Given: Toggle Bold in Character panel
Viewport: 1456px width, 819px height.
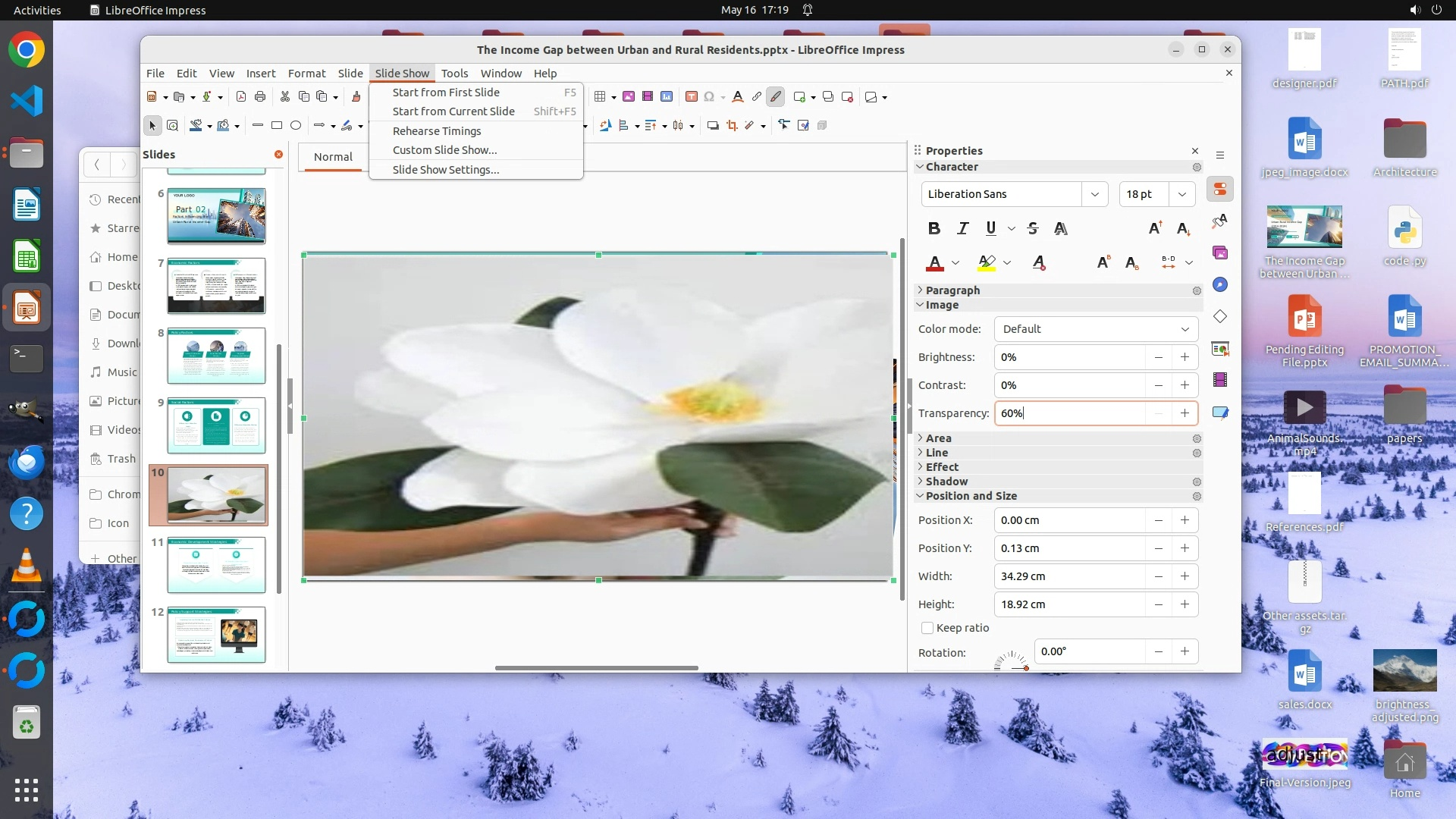Looking at the screenshot, I should point(934,228).
